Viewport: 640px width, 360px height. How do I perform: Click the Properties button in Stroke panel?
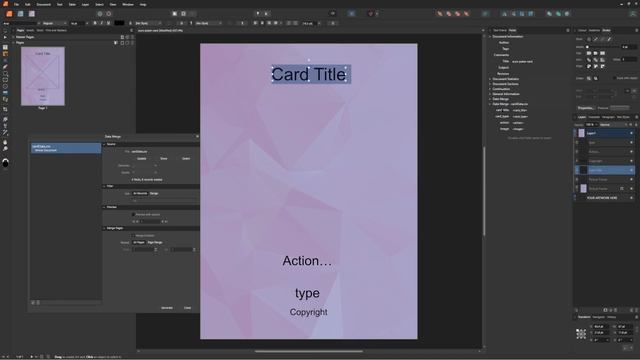point(586,108)
